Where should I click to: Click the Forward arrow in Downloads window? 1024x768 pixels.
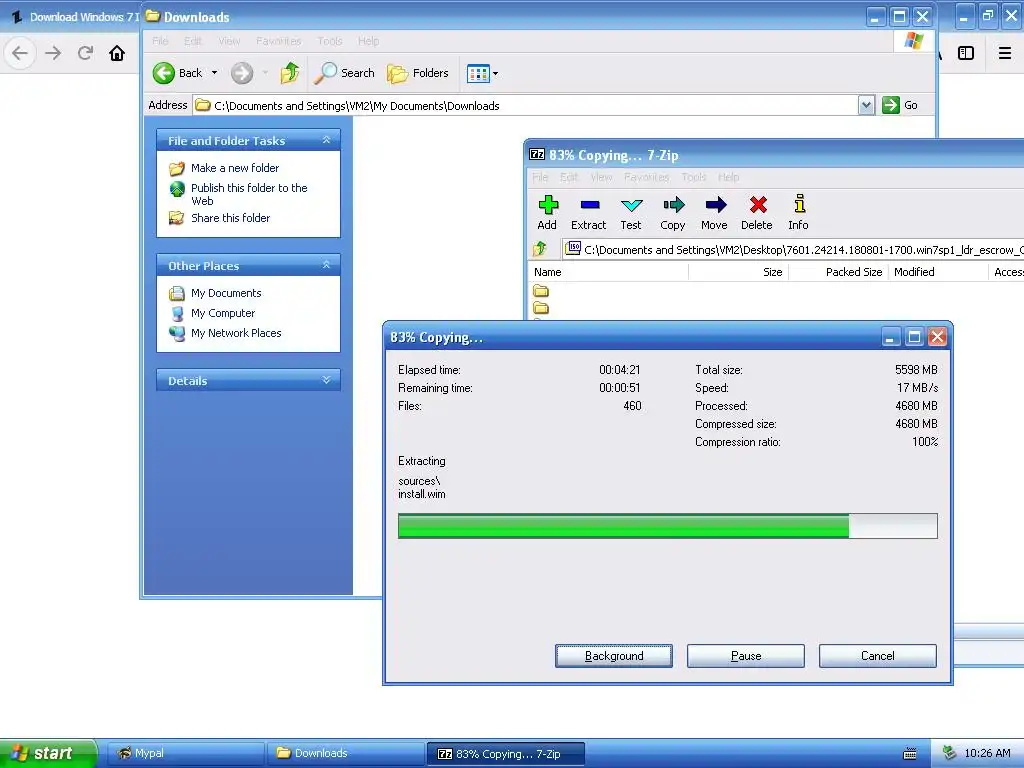pos(242,73)
